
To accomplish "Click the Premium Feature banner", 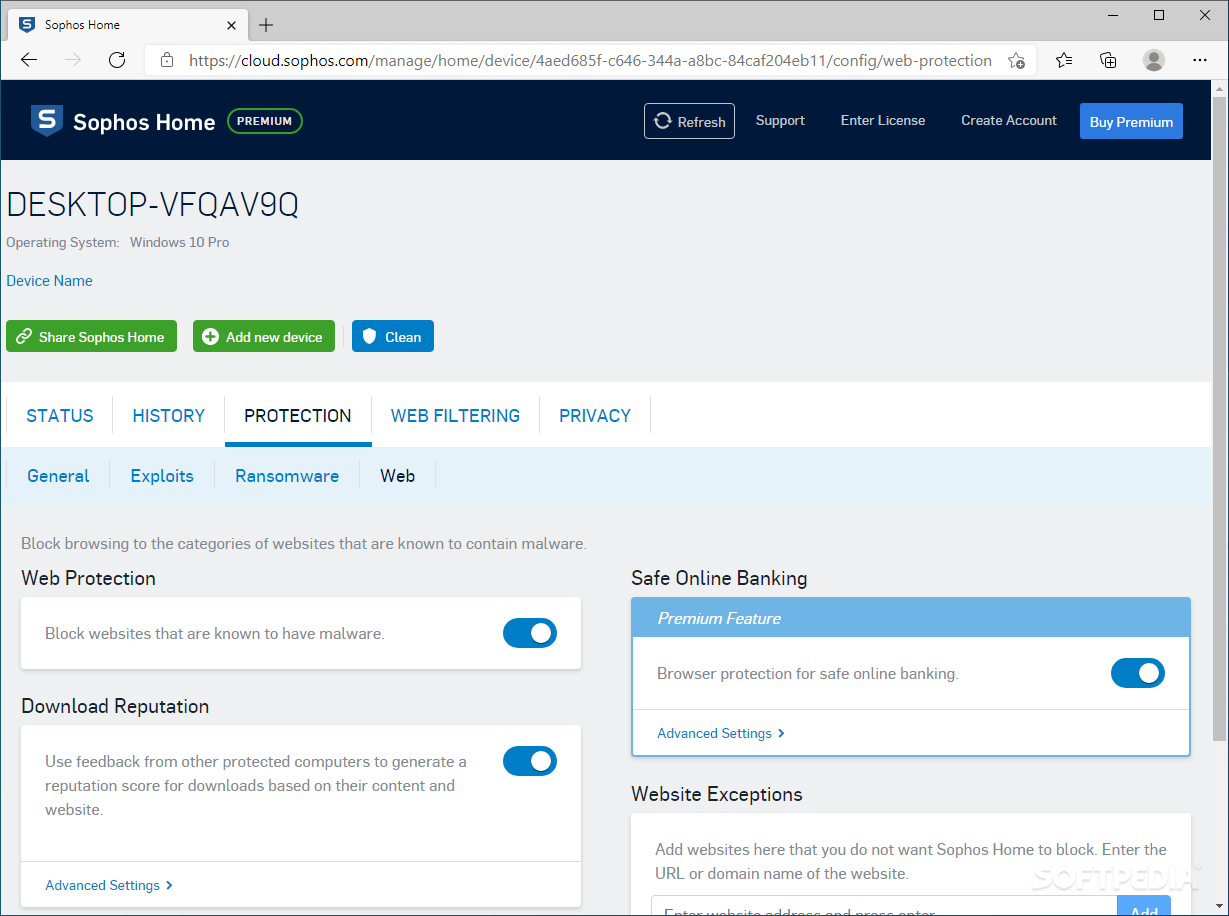I will click(x=911, y=618).
